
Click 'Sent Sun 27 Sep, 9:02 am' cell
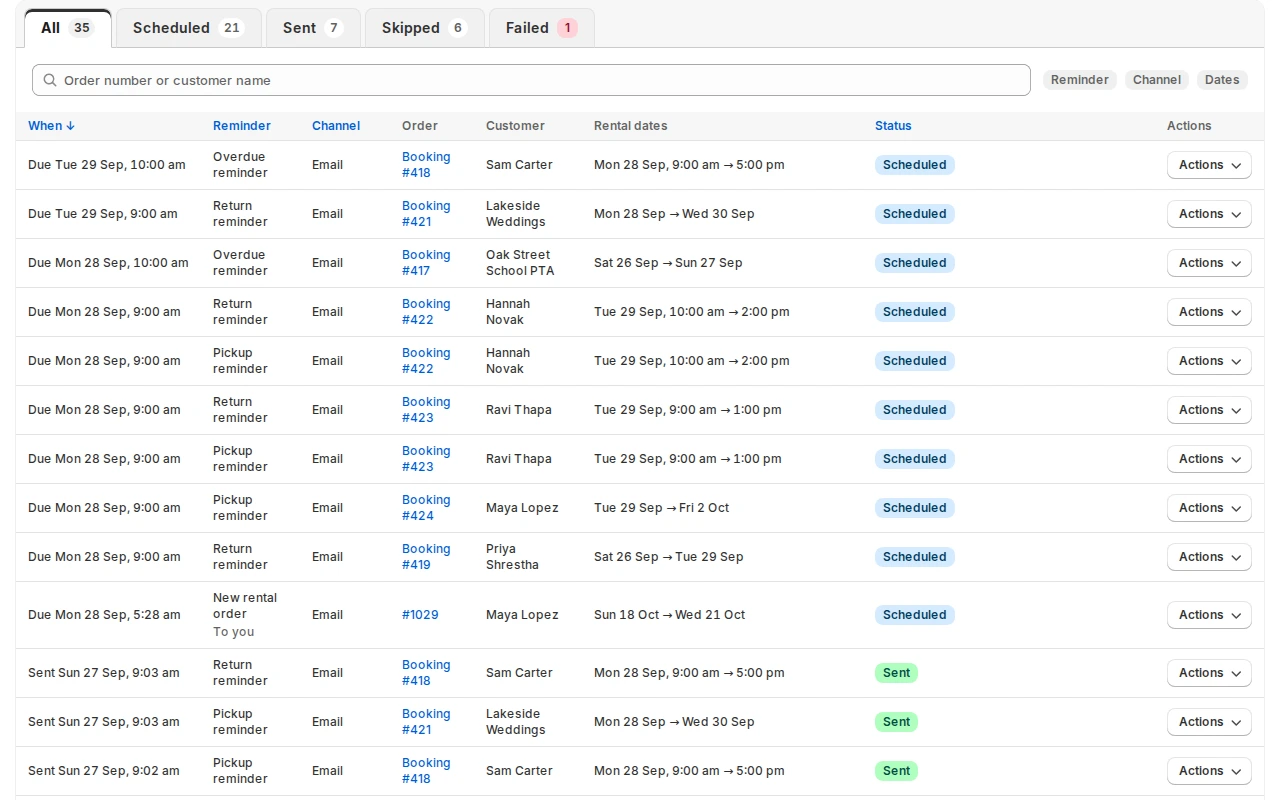pos(104,771)
